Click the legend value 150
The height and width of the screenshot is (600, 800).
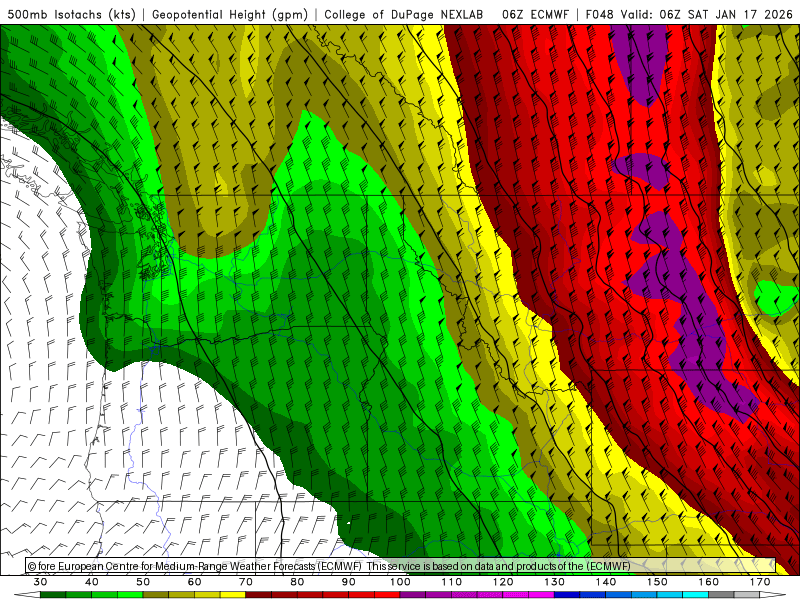pos(657,582)
